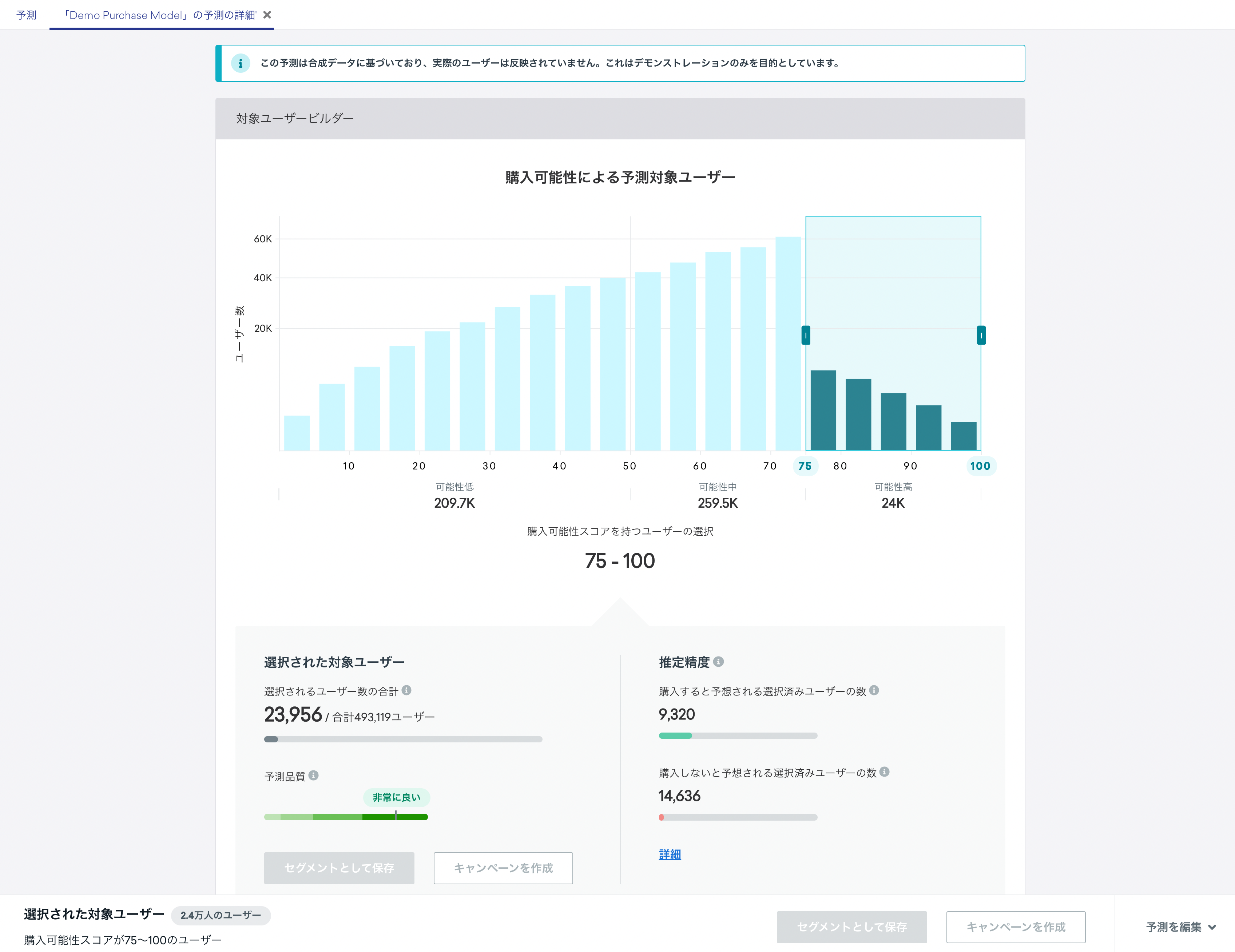Click info icon next to 予測品質
The image size is (1235, 952).
click(313, 775)
